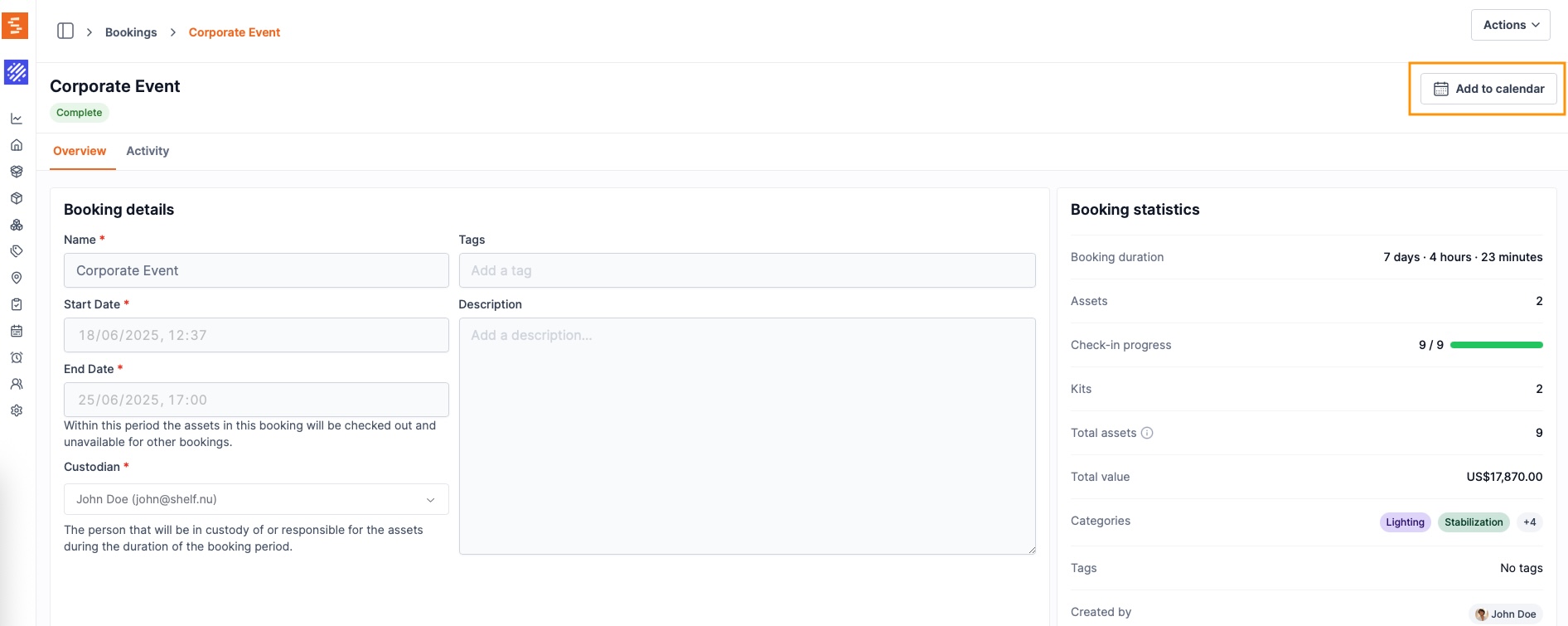Image resolution: width=1568 pixels, height=626 pixels.
Task: Click the orange Shelf logo
Action: 15,26
